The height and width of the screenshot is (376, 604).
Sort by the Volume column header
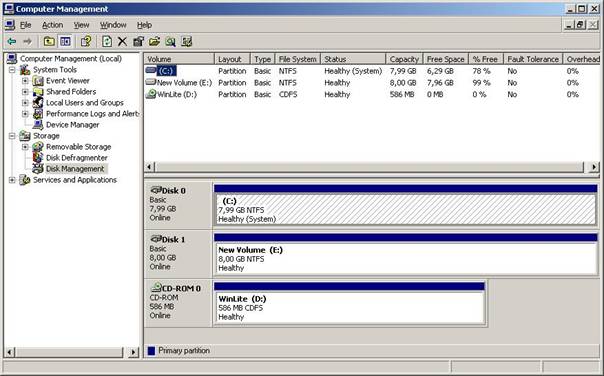click(179, 59)
